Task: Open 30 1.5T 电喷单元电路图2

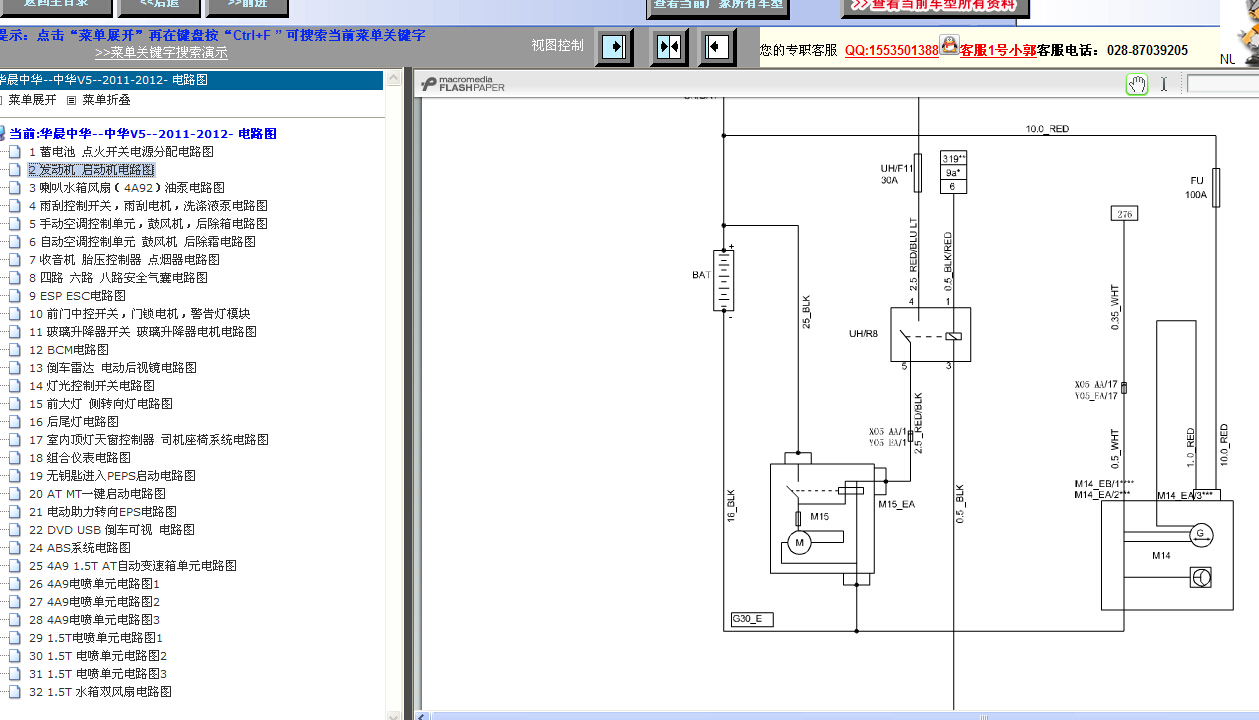Action: coord(97,656)
